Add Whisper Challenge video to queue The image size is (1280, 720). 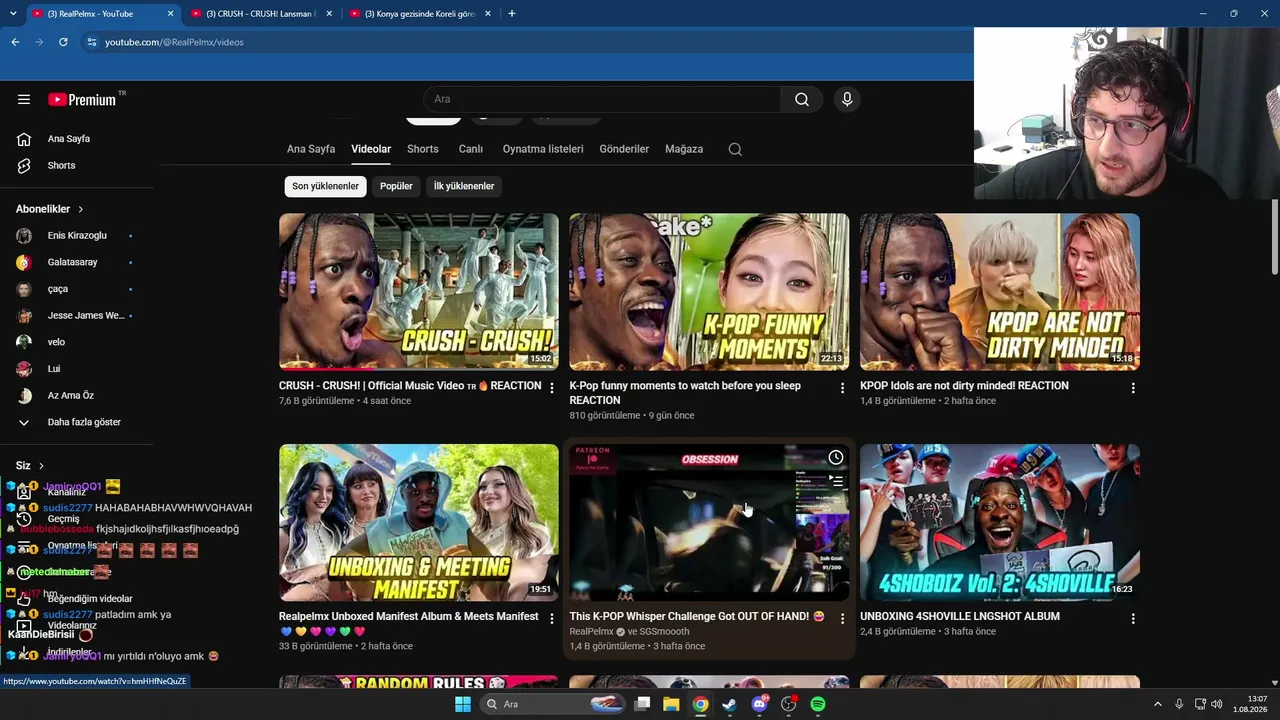[836, 481]
